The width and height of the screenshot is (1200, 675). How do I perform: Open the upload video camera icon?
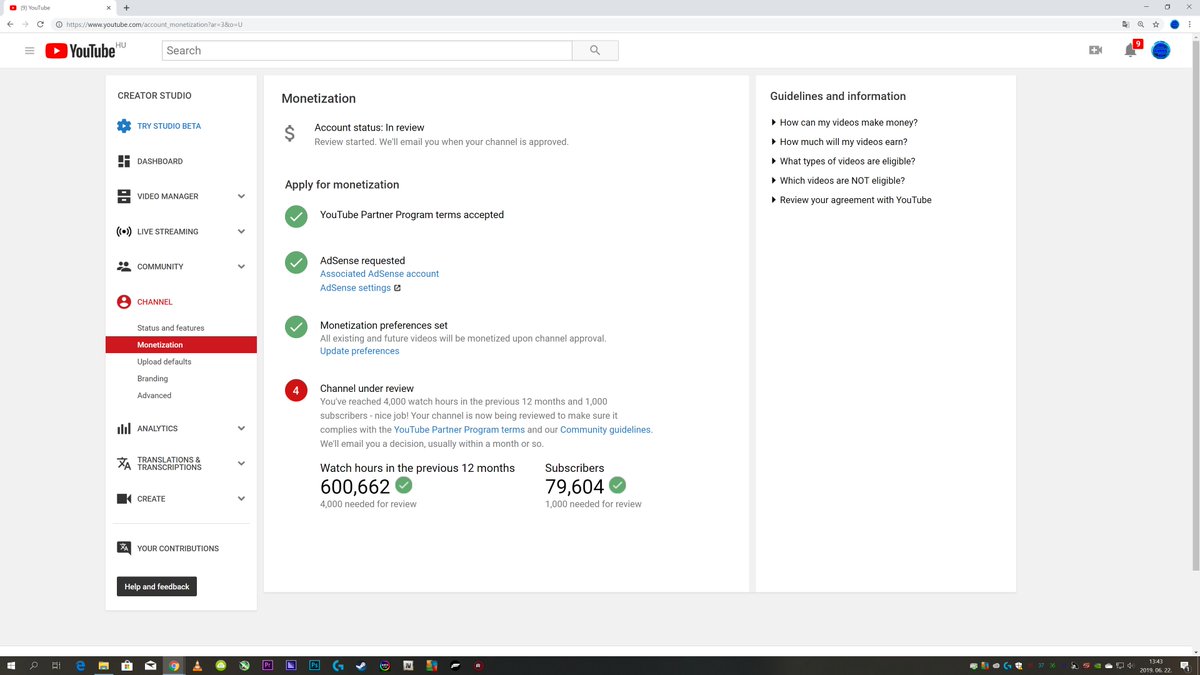tap(1095, 50)
